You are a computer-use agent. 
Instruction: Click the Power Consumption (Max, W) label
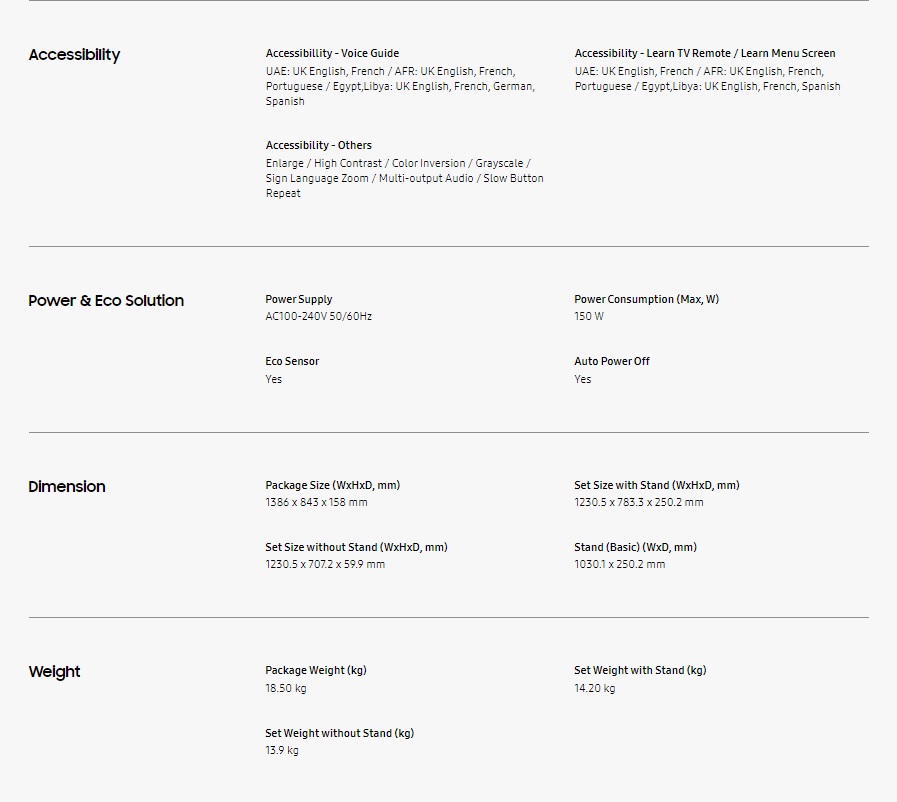(646, 299)
